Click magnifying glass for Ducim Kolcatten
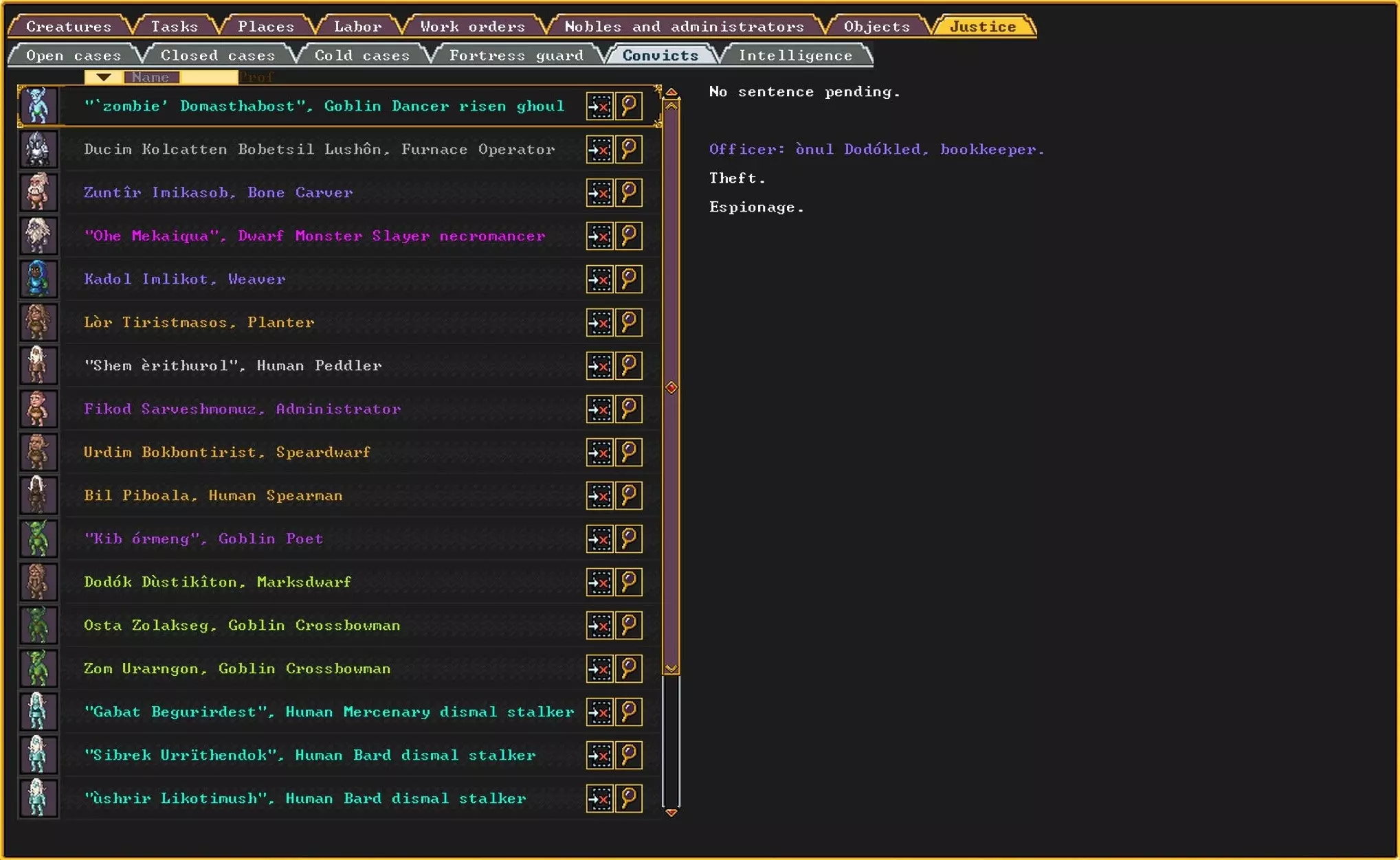The width and height of the screenshot is (1400, 860). tap(628, 149)
